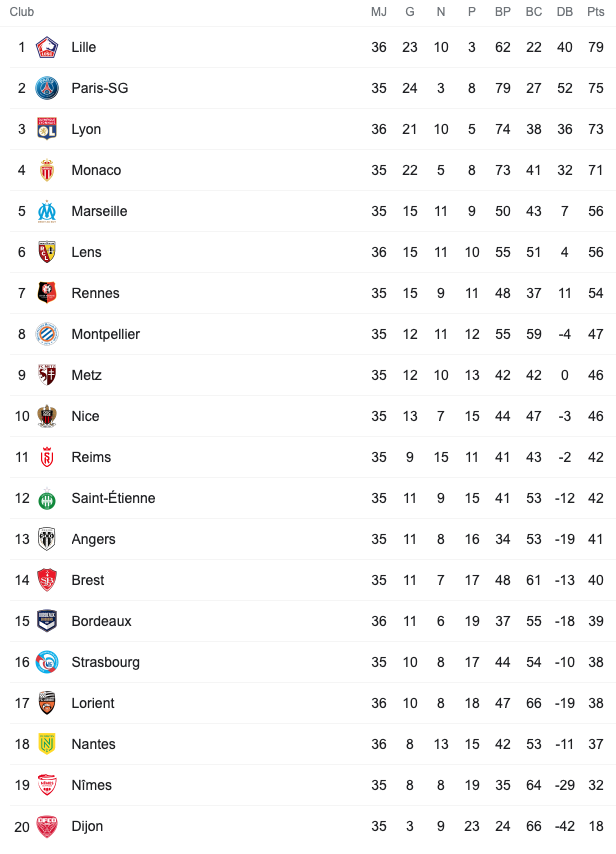Click the MJ column header
This screenshot has height=854, width=616.
pos(379,12)
